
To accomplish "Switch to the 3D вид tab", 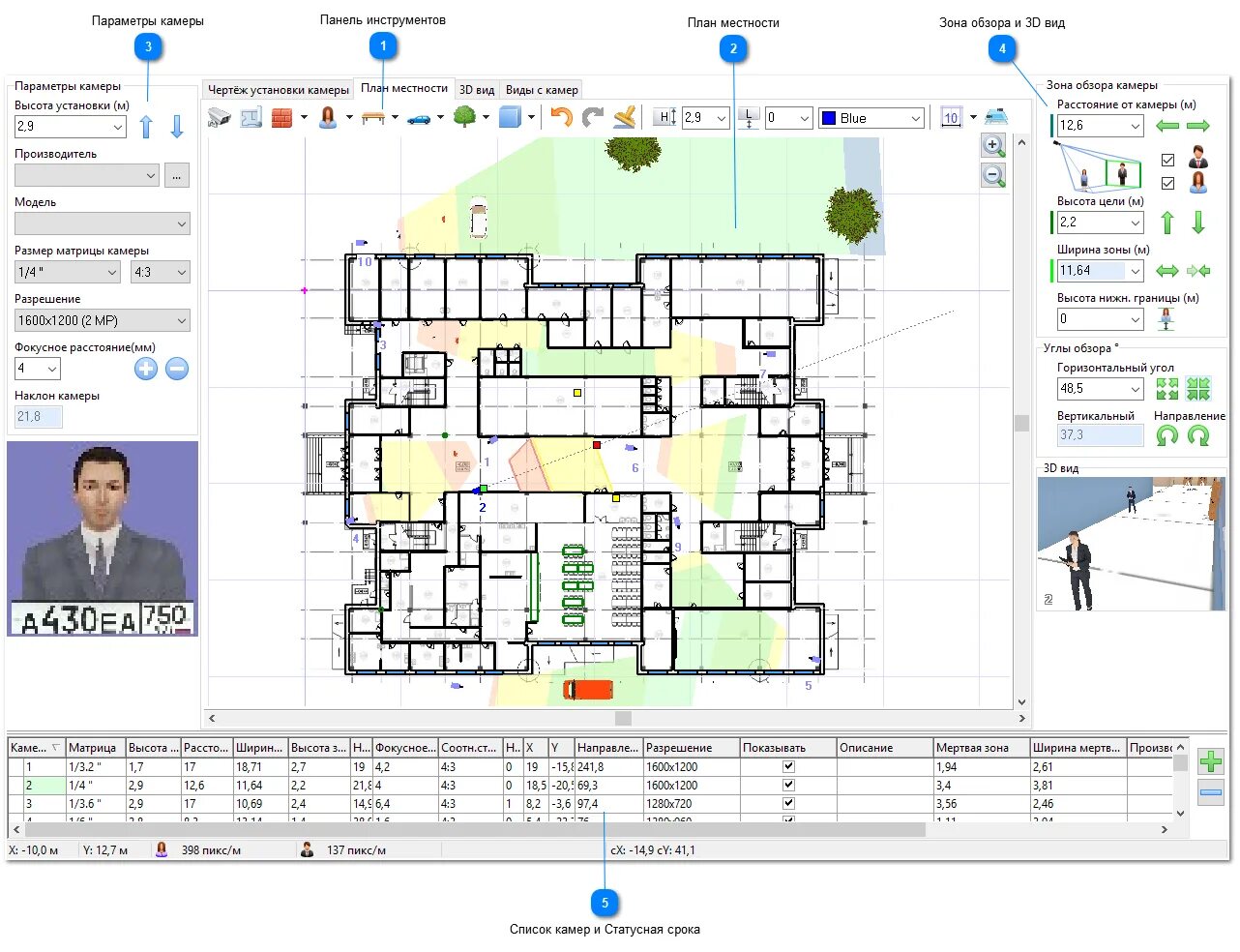I will (x=477, y=90).
